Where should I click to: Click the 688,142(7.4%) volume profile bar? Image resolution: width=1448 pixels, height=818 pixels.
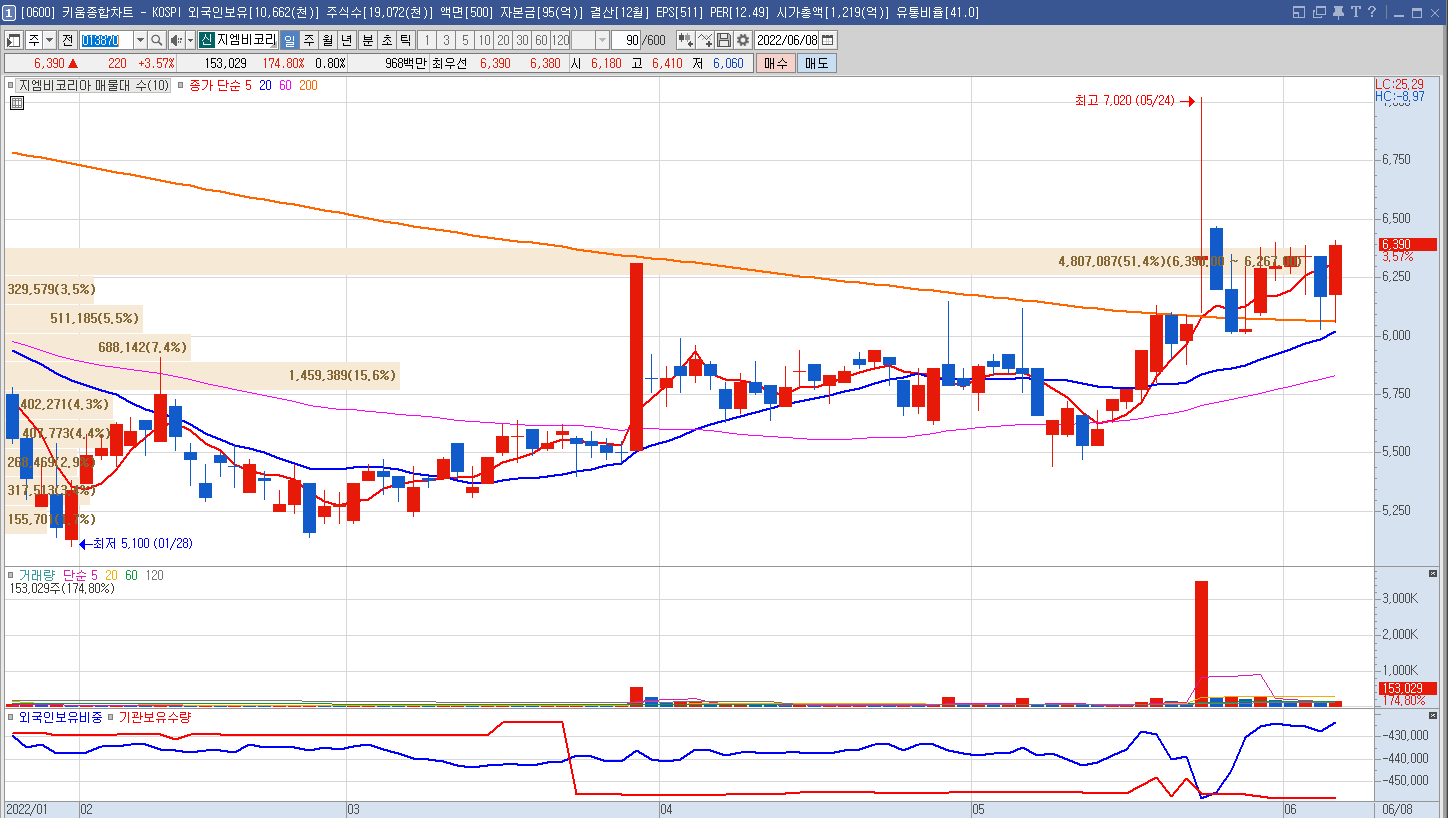(x=97, y=347)
